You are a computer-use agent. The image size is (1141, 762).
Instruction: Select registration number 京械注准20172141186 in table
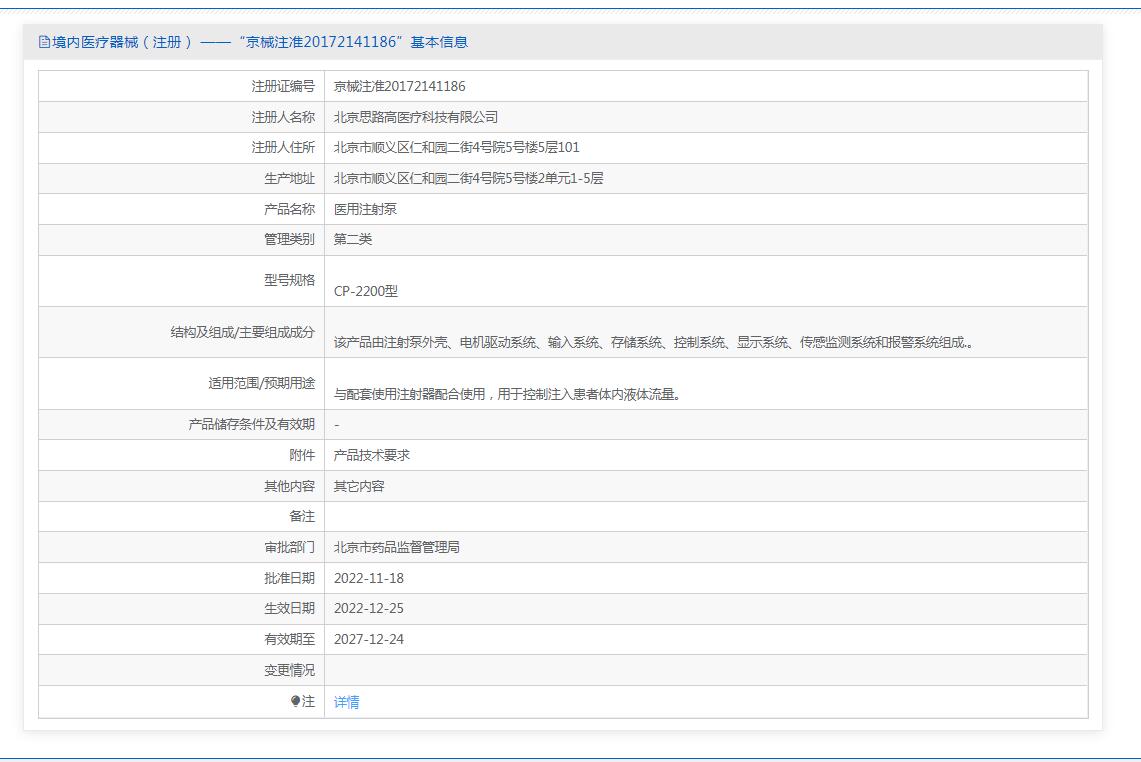pos(399,87)
